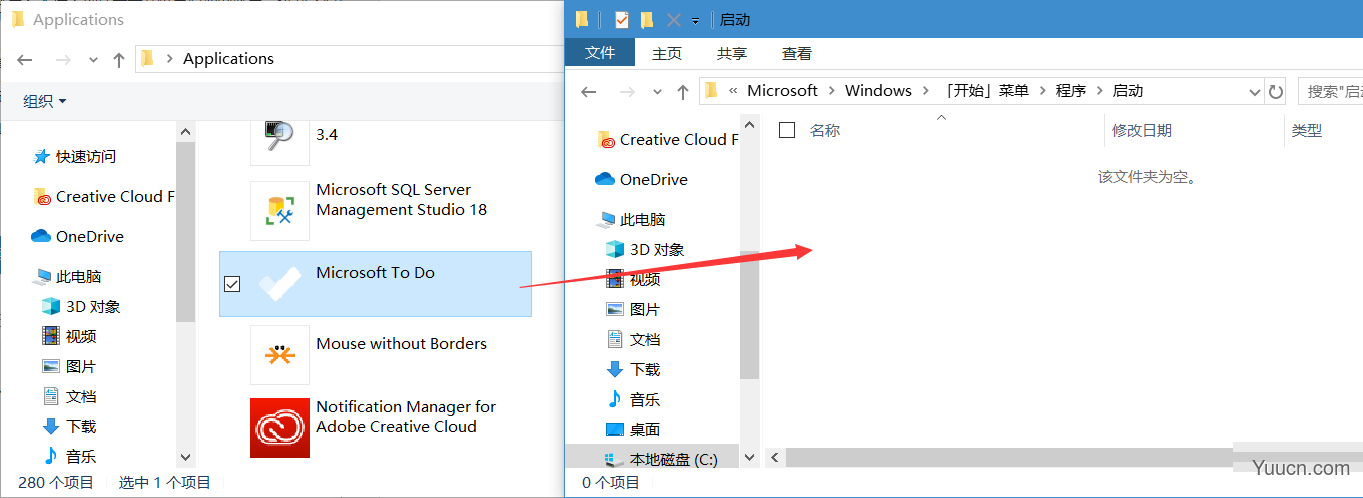Open 图片 in 启动 window sidebar
Viewport: 1363px width, 498px height.
pos(633,310)
